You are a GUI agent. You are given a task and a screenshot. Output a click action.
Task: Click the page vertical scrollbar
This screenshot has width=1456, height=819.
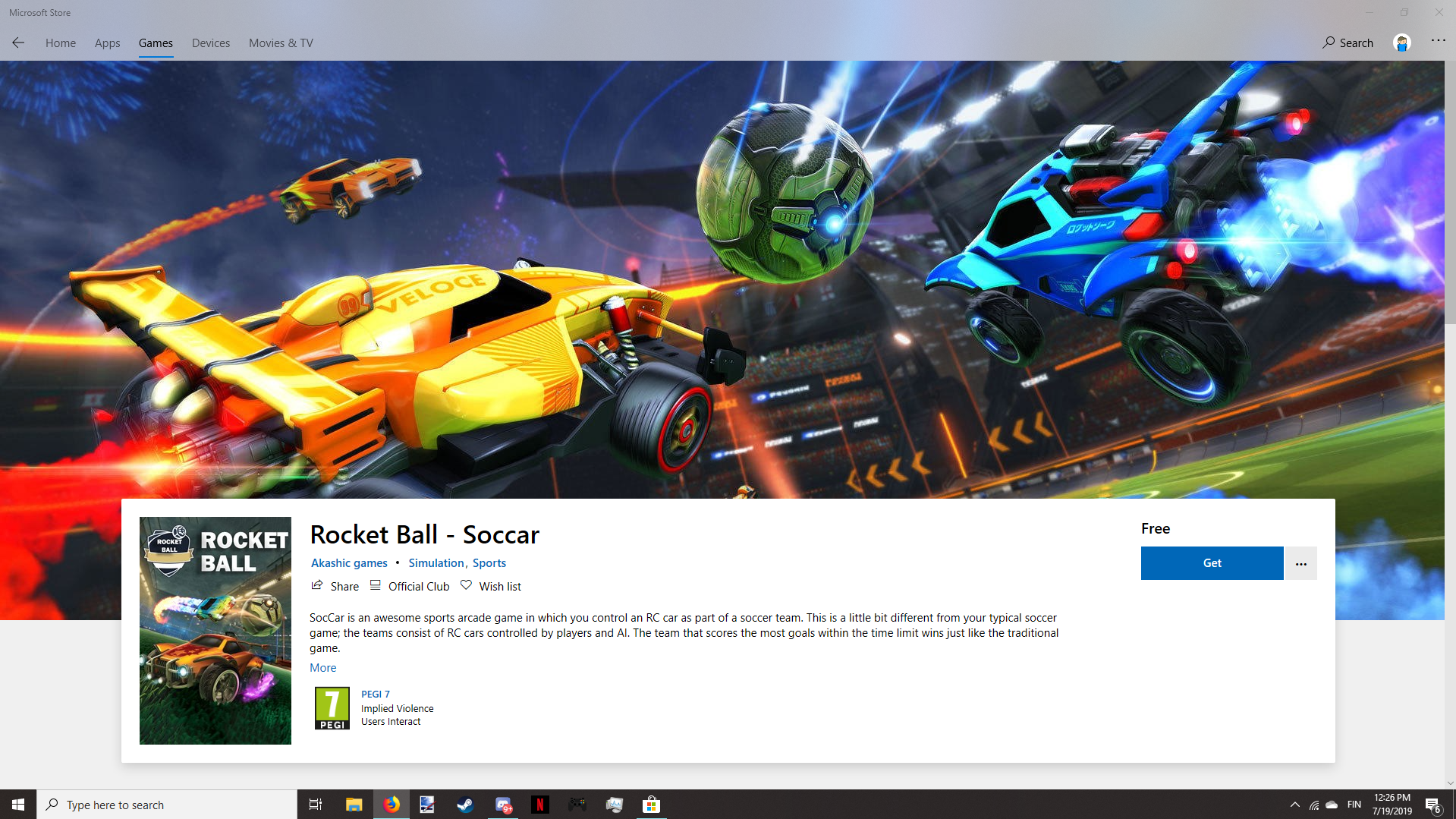pos(1450,193)
